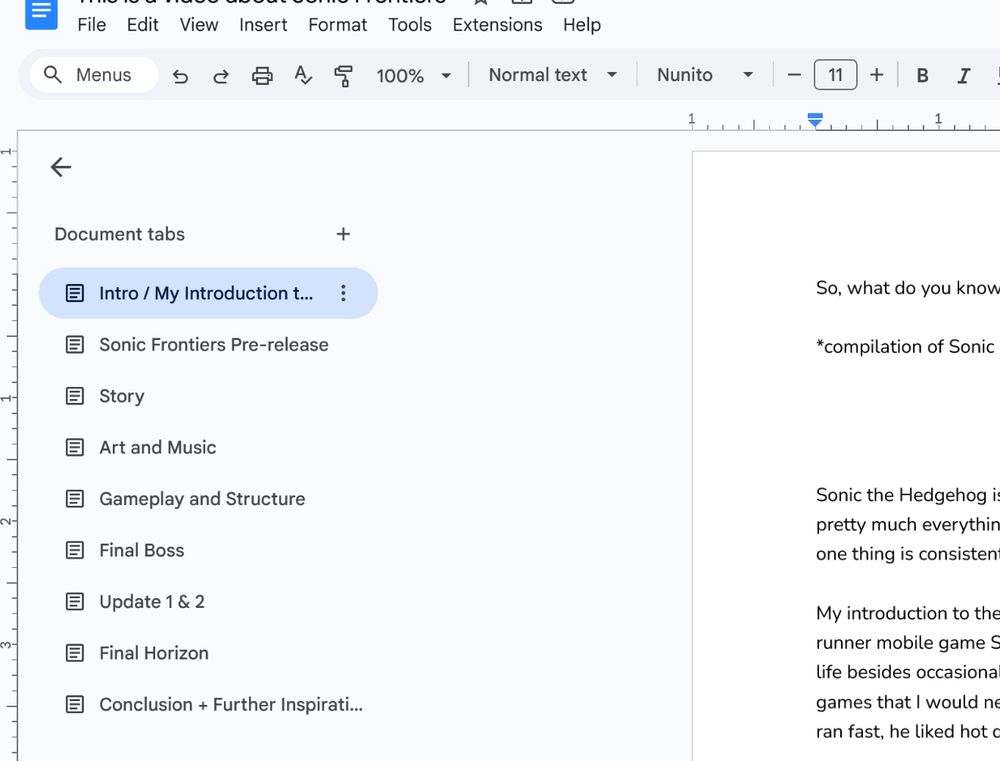Close tabs panel with back arrow

pyautogui.click(x=61, y=167)
